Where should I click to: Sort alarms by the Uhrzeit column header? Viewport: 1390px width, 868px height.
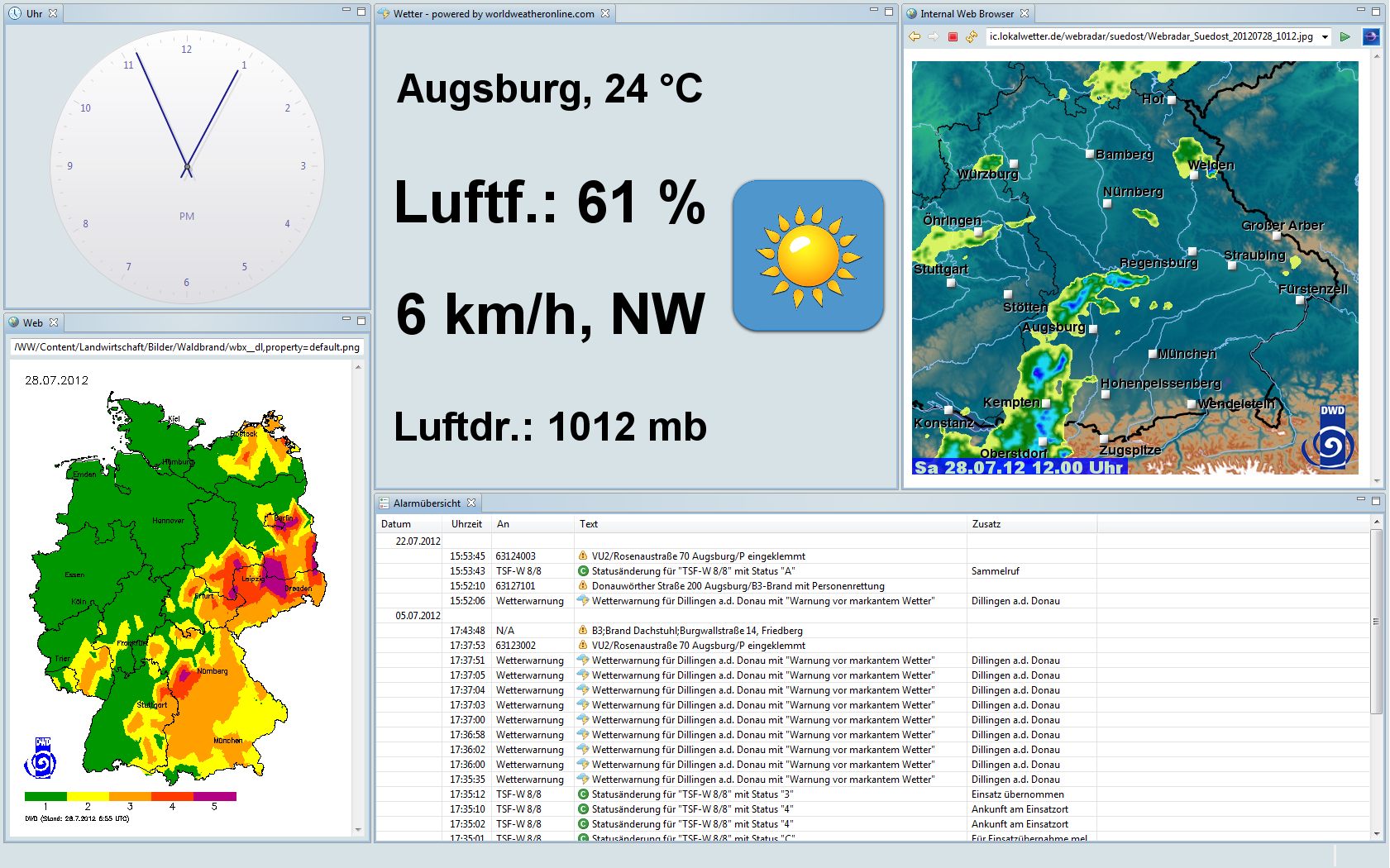point(466,524)
